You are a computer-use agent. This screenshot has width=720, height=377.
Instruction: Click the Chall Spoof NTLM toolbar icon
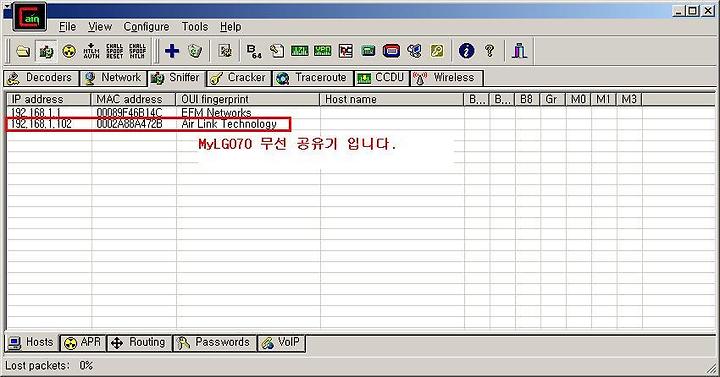pos(137,51)
